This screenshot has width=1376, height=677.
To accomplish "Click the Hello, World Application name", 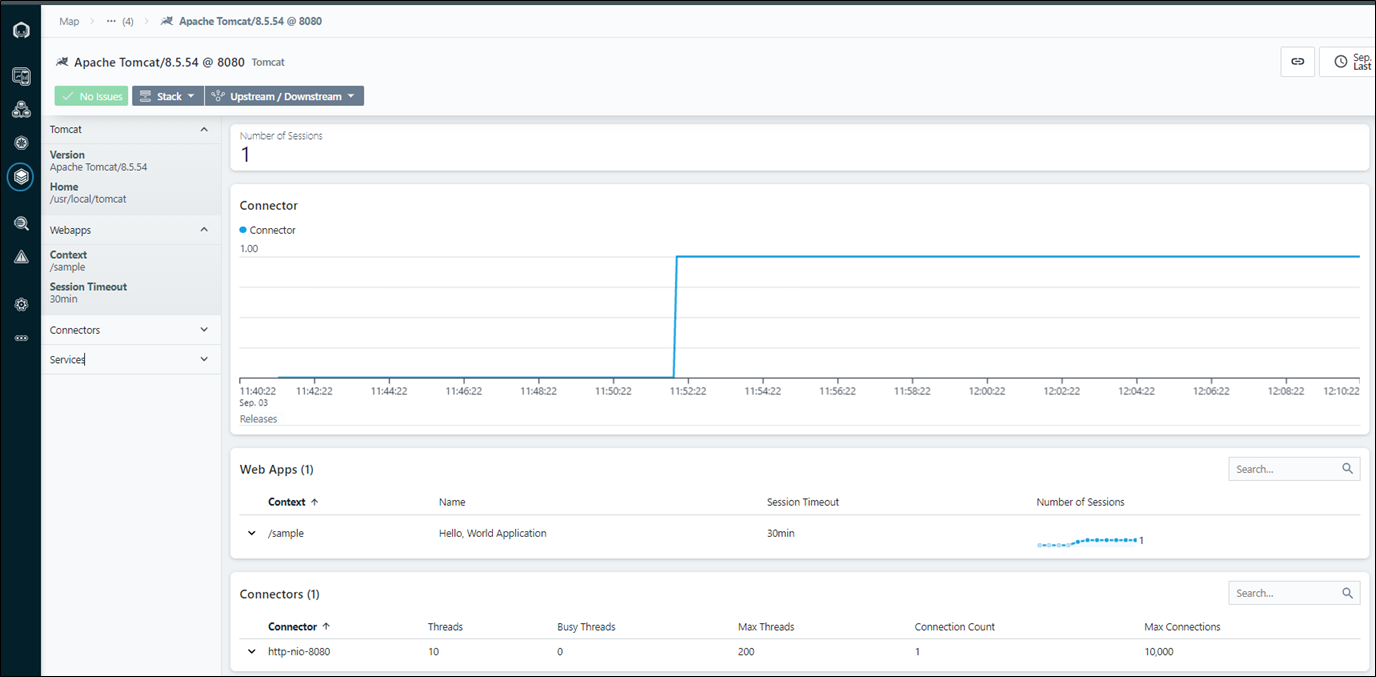I will pyautogui.click(x=493, y=533).
